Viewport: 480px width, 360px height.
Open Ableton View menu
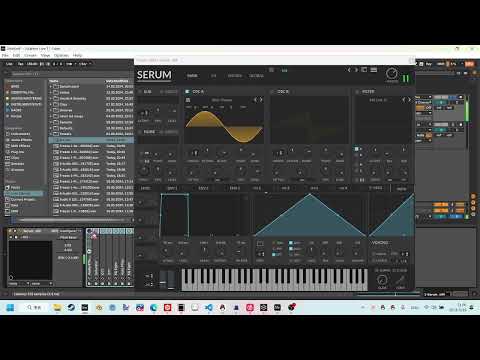point(45,55)
